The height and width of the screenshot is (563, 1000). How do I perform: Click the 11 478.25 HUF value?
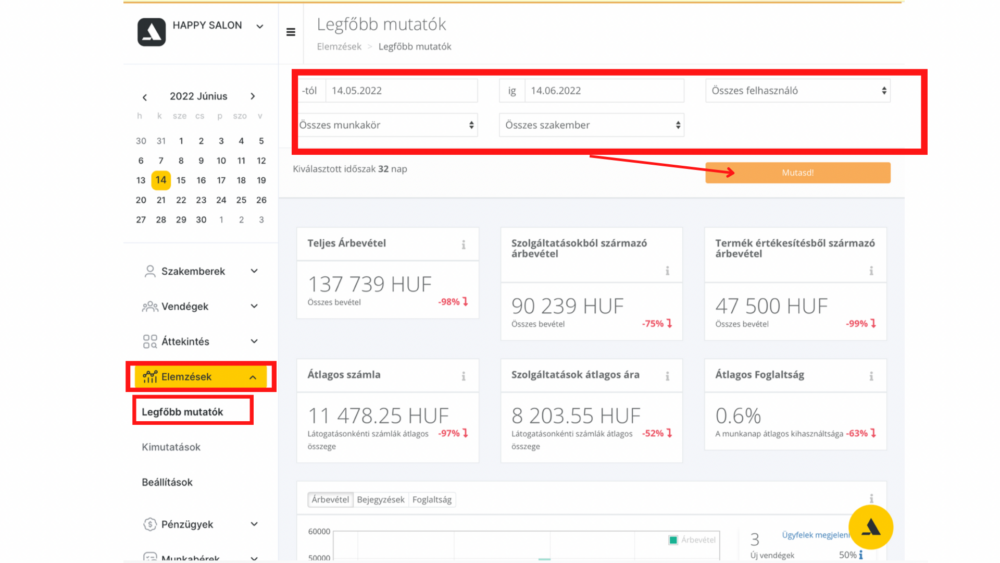click(378, 416)
